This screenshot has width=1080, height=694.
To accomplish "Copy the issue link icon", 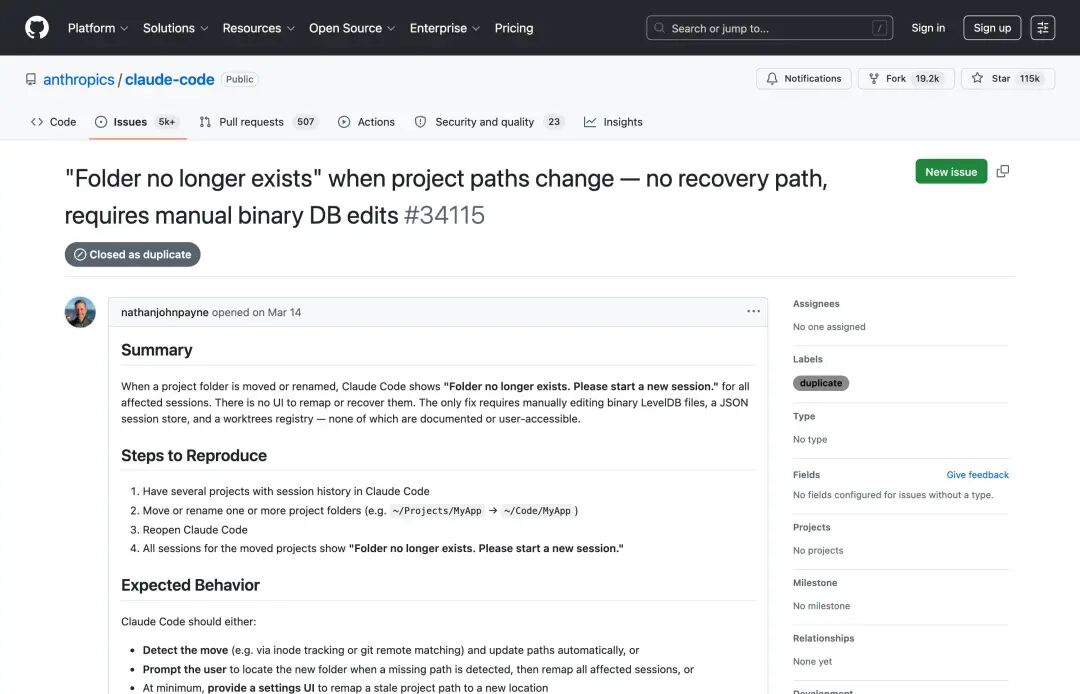I will pyautogui.click(x=1003, y=171).
